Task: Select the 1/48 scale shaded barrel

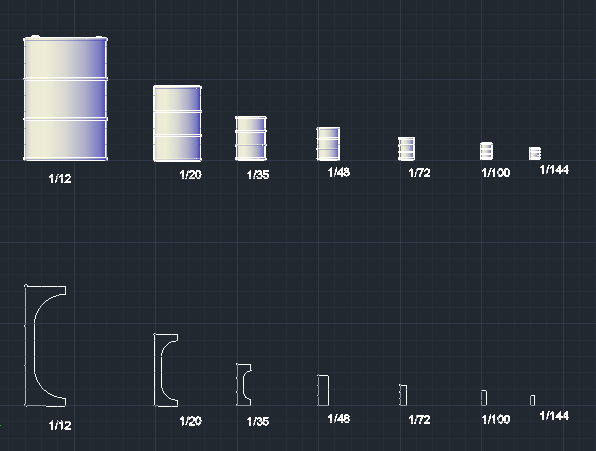Action: coord(328,144)
